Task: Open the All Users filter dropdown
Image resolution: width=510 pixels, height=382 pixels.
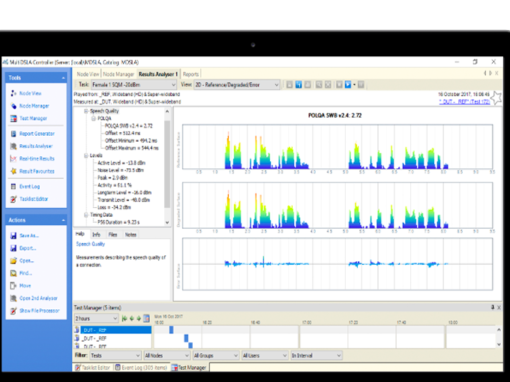Action: [x=265, y=356]
